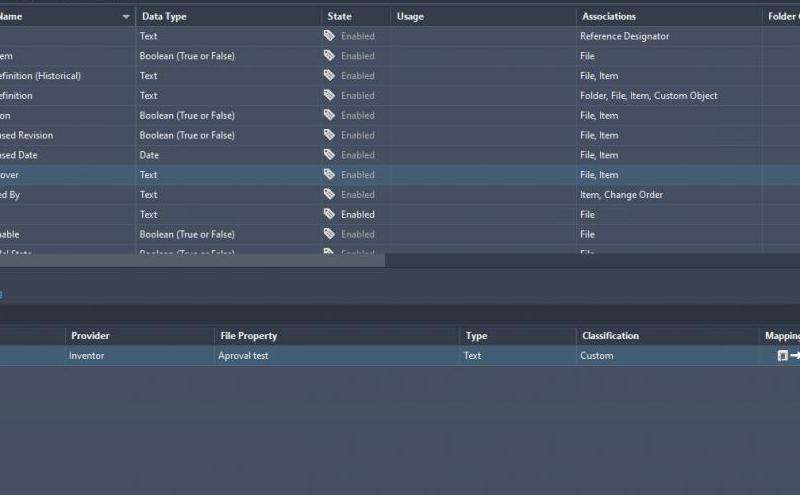Click the tag icon in the highlighted Text row
Screen dimensions: 800x495
click(x=329, y=175)
